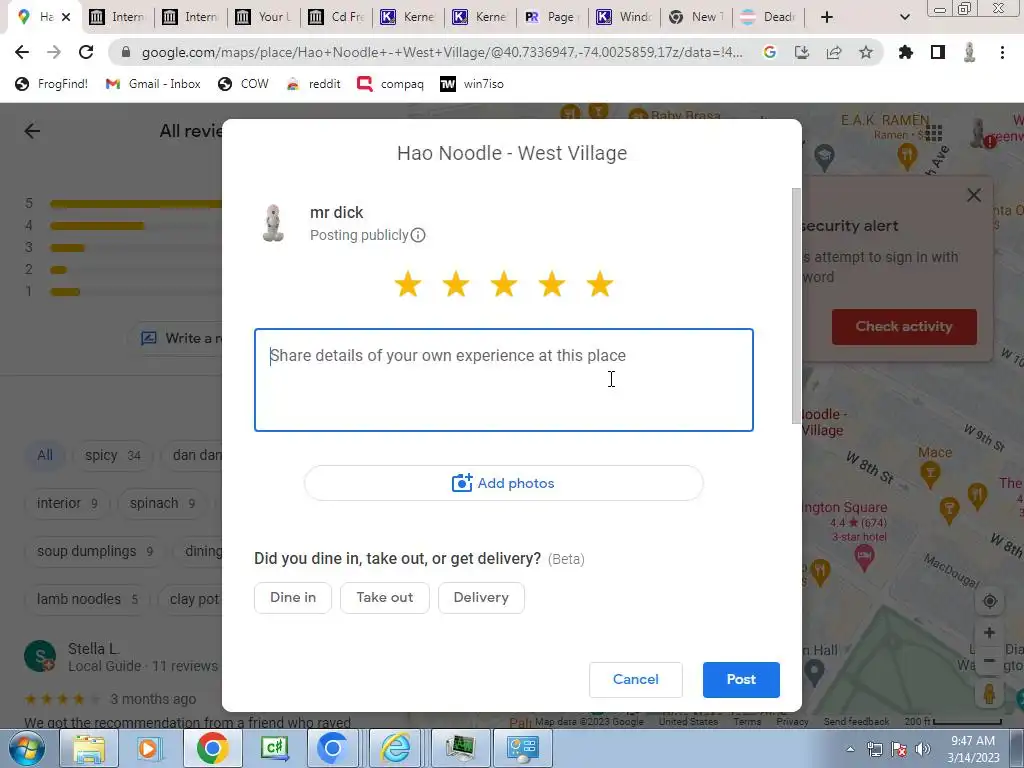1024x768 pixels.
Task: Click the browser forward arrow
Action: pos(54,52)
